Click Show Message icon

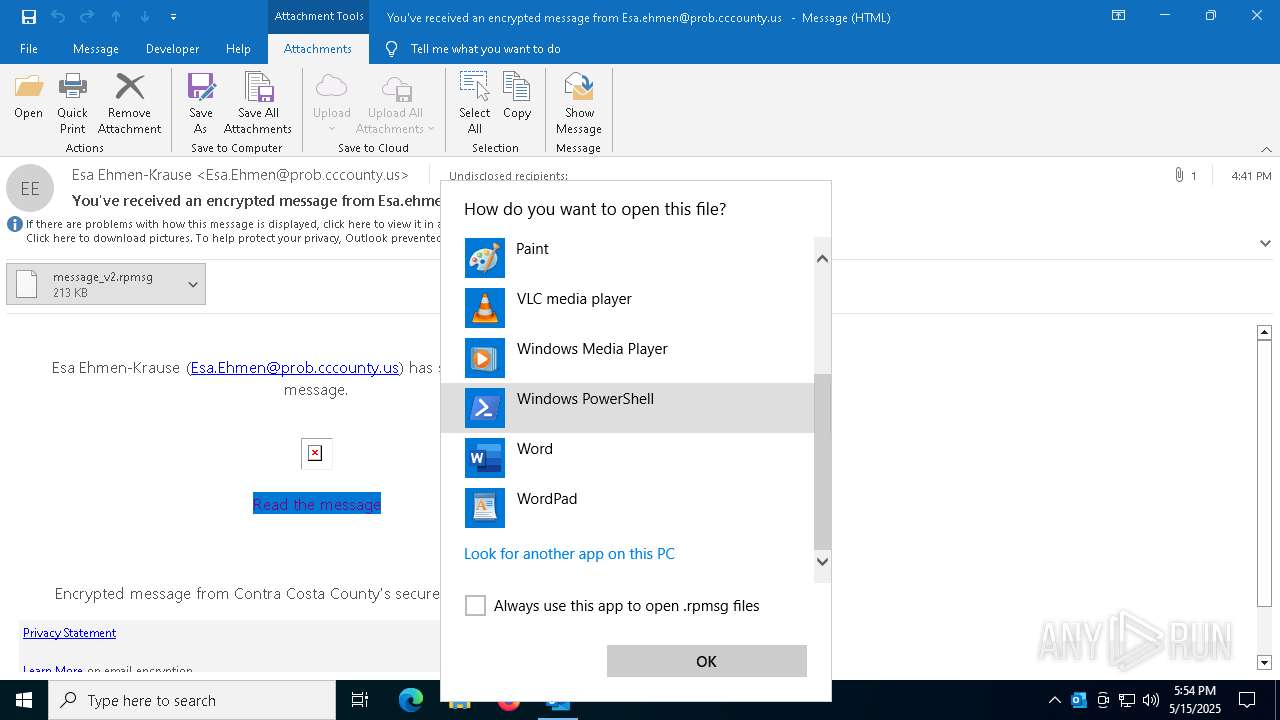[579, 104]
